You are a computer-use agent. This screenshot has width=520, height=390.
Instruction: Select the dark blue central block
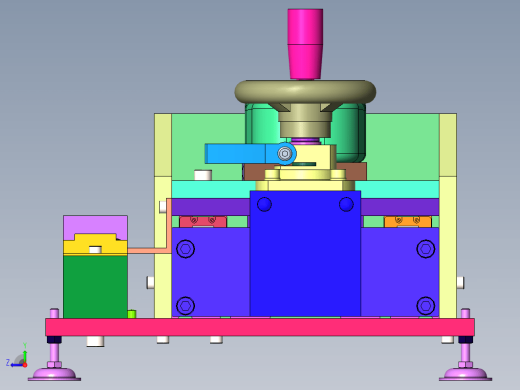[305, 253]
